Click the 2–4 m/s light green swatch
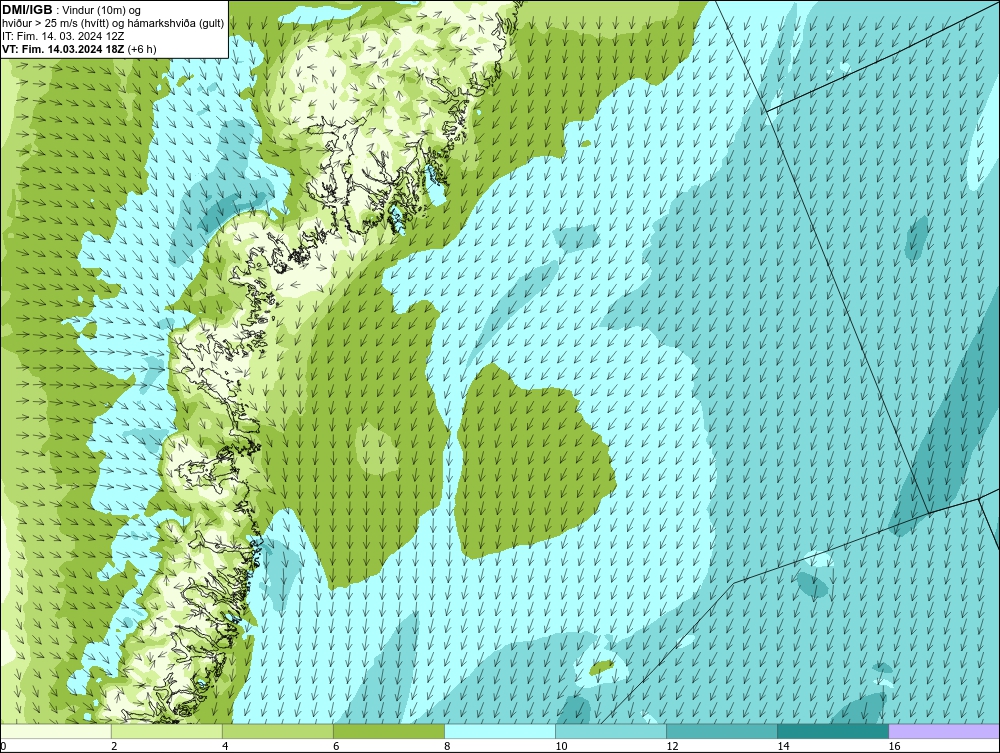 167,731
